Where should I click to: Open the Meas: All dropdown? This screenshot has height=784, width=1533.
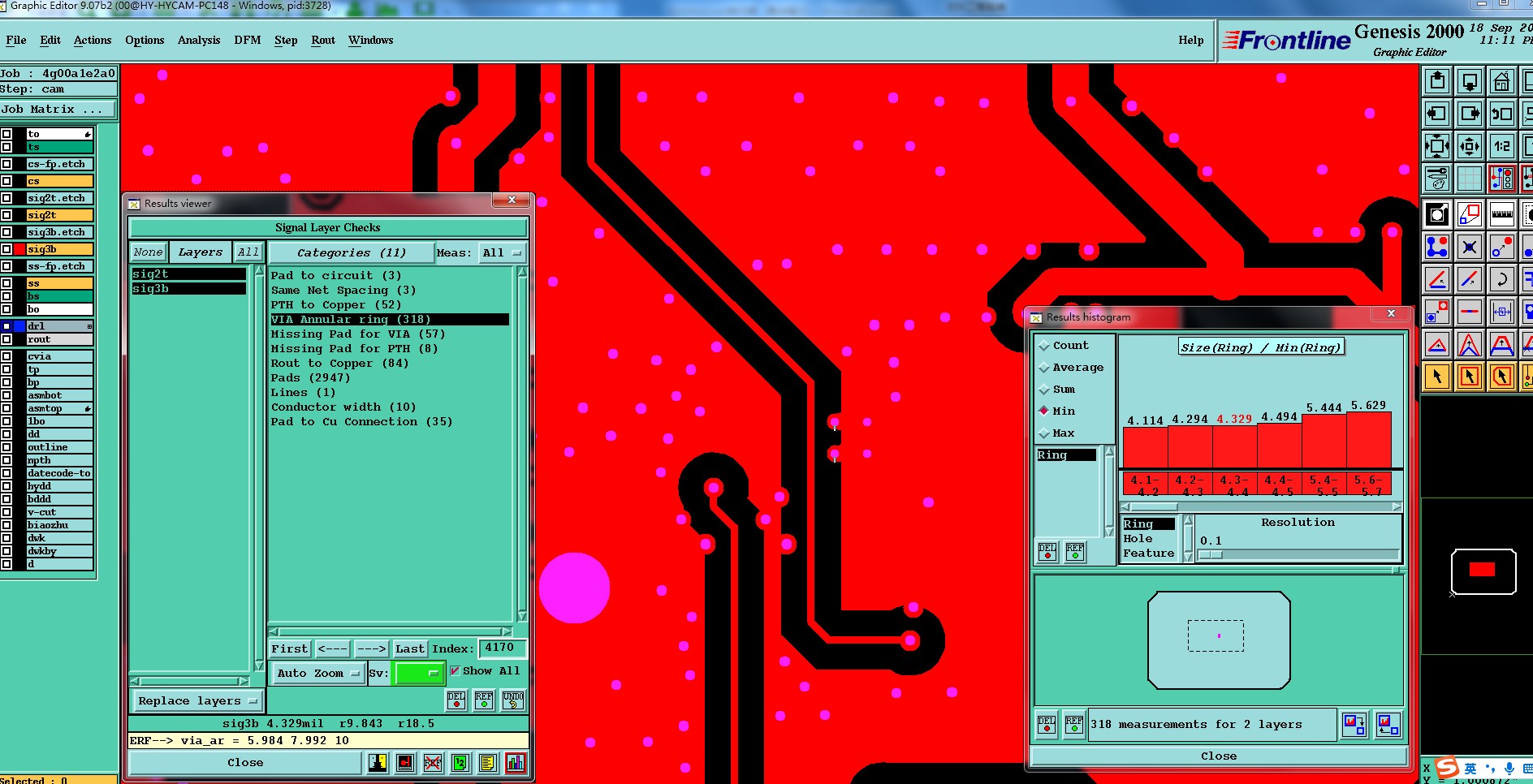coord(502,253)
